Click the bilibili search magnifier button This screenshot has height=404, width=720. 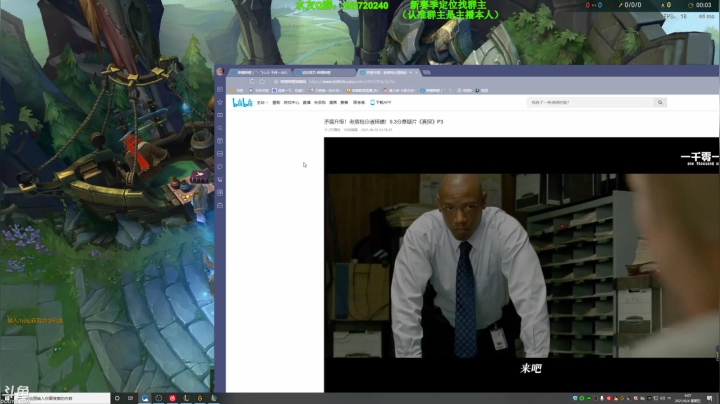click(x=660, y=102)
